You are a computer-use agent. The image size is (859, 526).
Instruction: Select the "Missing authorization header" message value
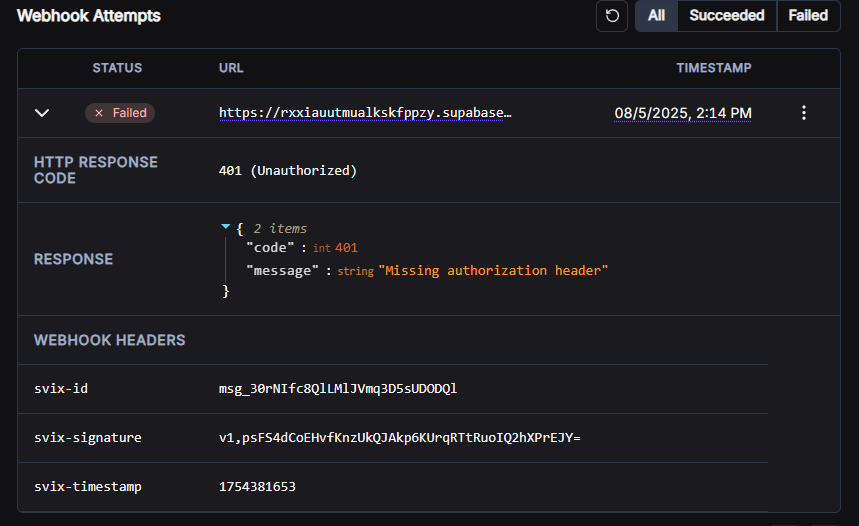(493, 271)
